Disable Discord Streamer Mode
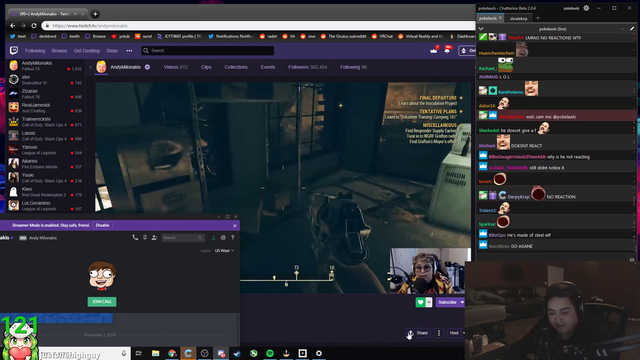The image size is (640, 360). click(102, 225)
